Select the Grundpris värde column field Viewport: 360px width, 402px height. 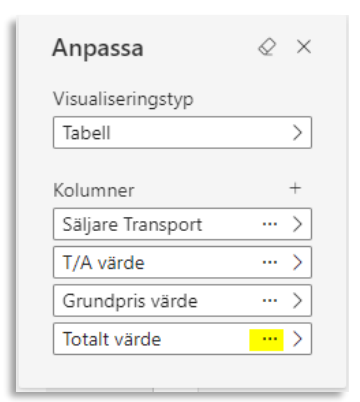tap(182, 301)
